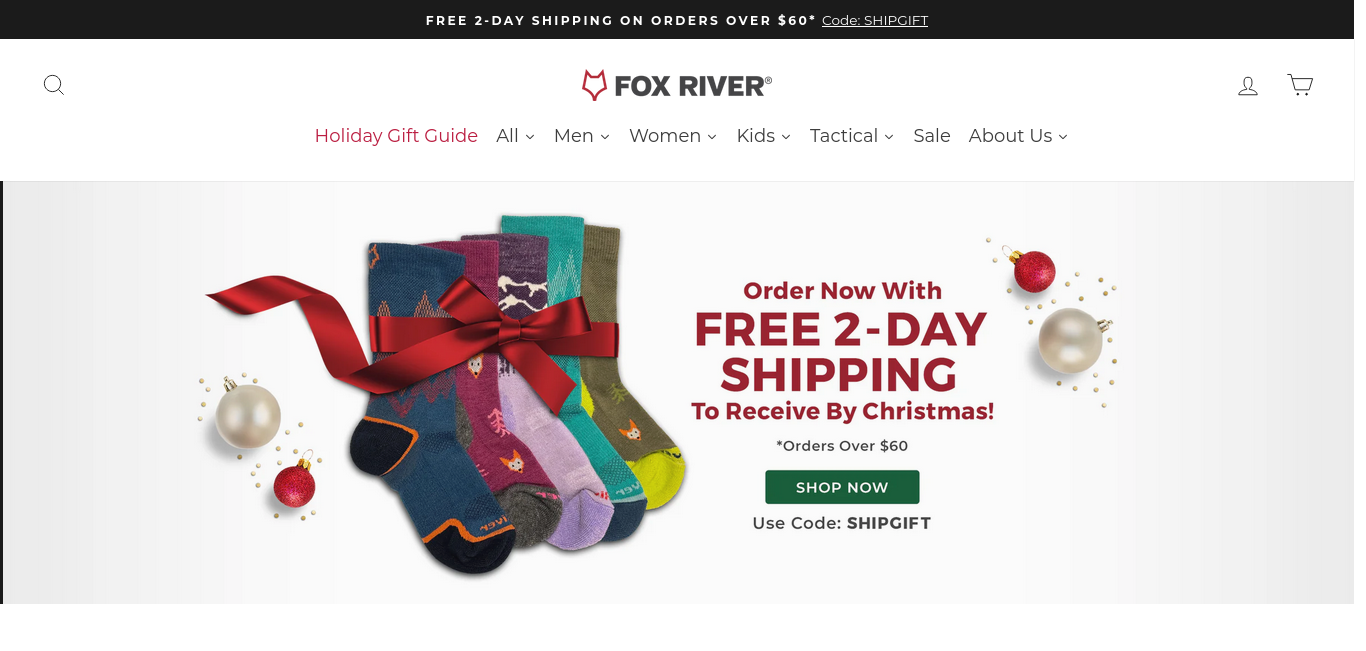Open the Sale page

932,136
